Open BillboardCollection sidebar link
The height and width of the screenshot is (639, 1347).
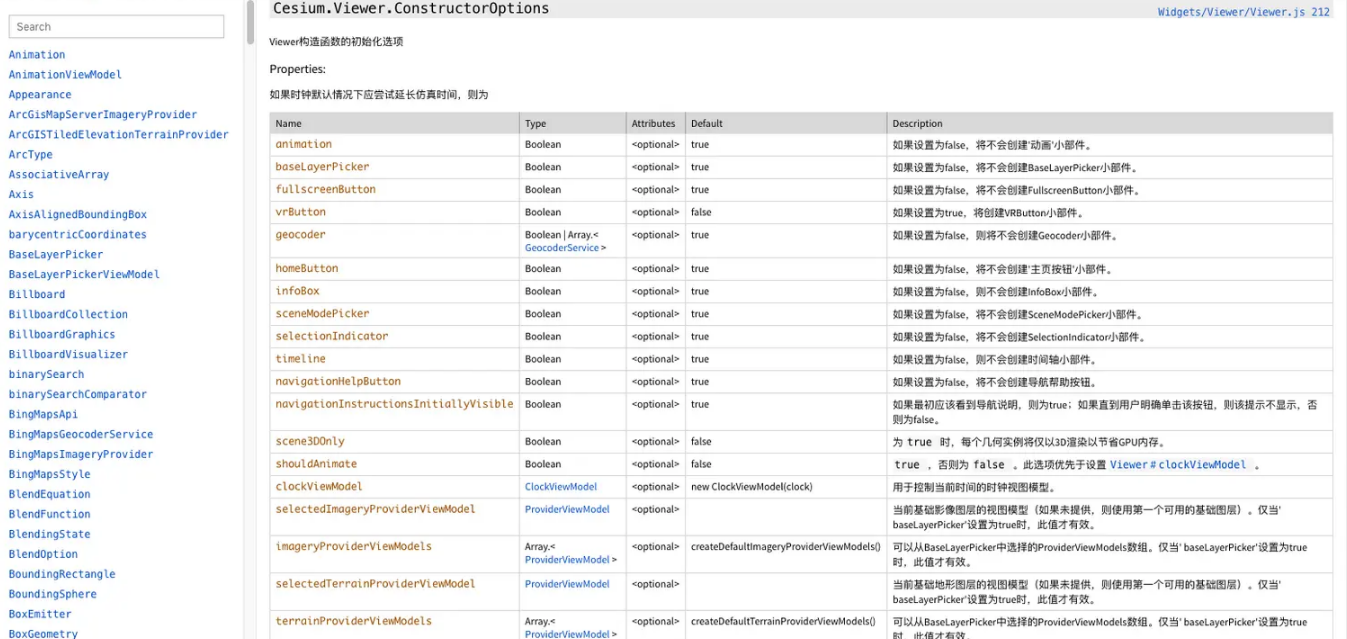tap(68, 315)
